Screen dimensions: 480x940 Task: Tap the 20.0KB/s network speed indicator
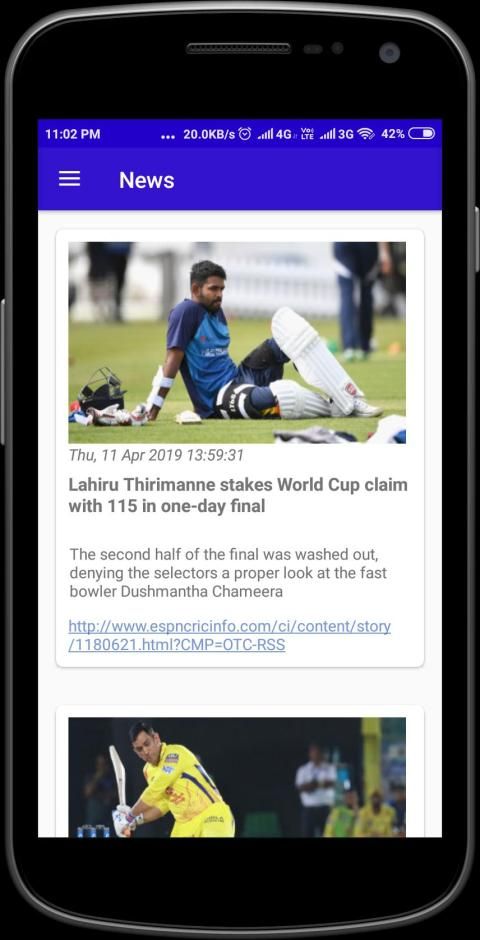coord(209,134)
